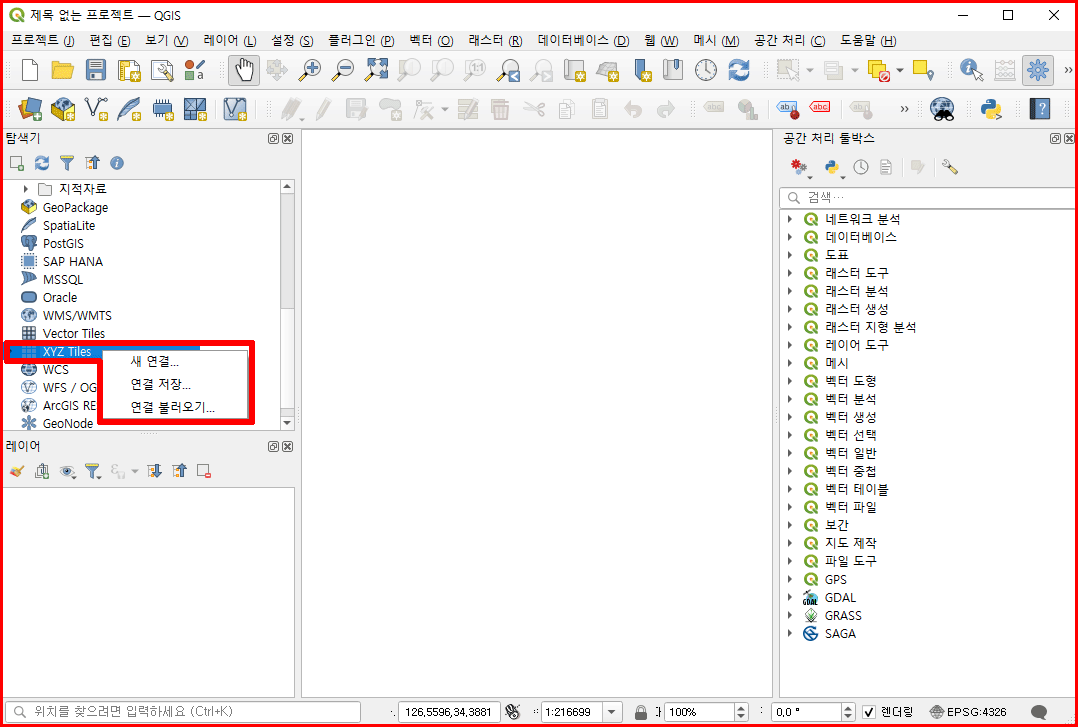Select PostGIS in the browser tree
The height and width of the screenshot is (727, 1078).
point(63,243)
